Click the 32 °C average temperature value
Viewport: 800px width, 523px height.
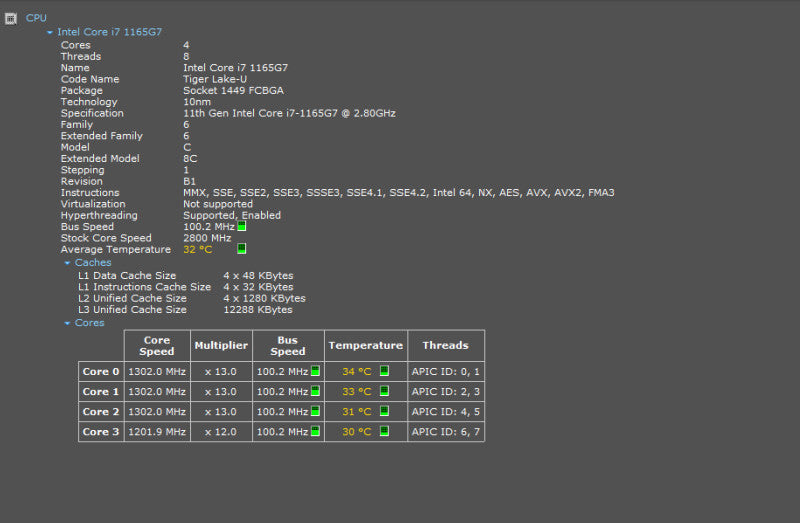point(197,249)
